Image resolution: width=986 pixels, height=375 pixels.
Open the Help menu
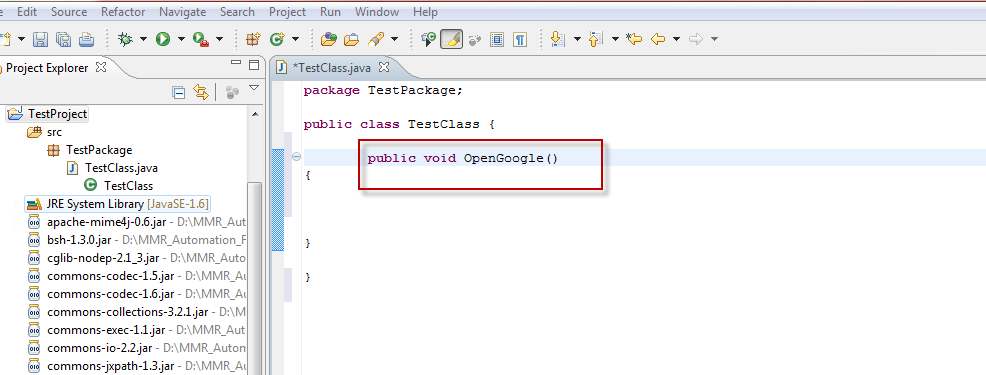(425, 12)
